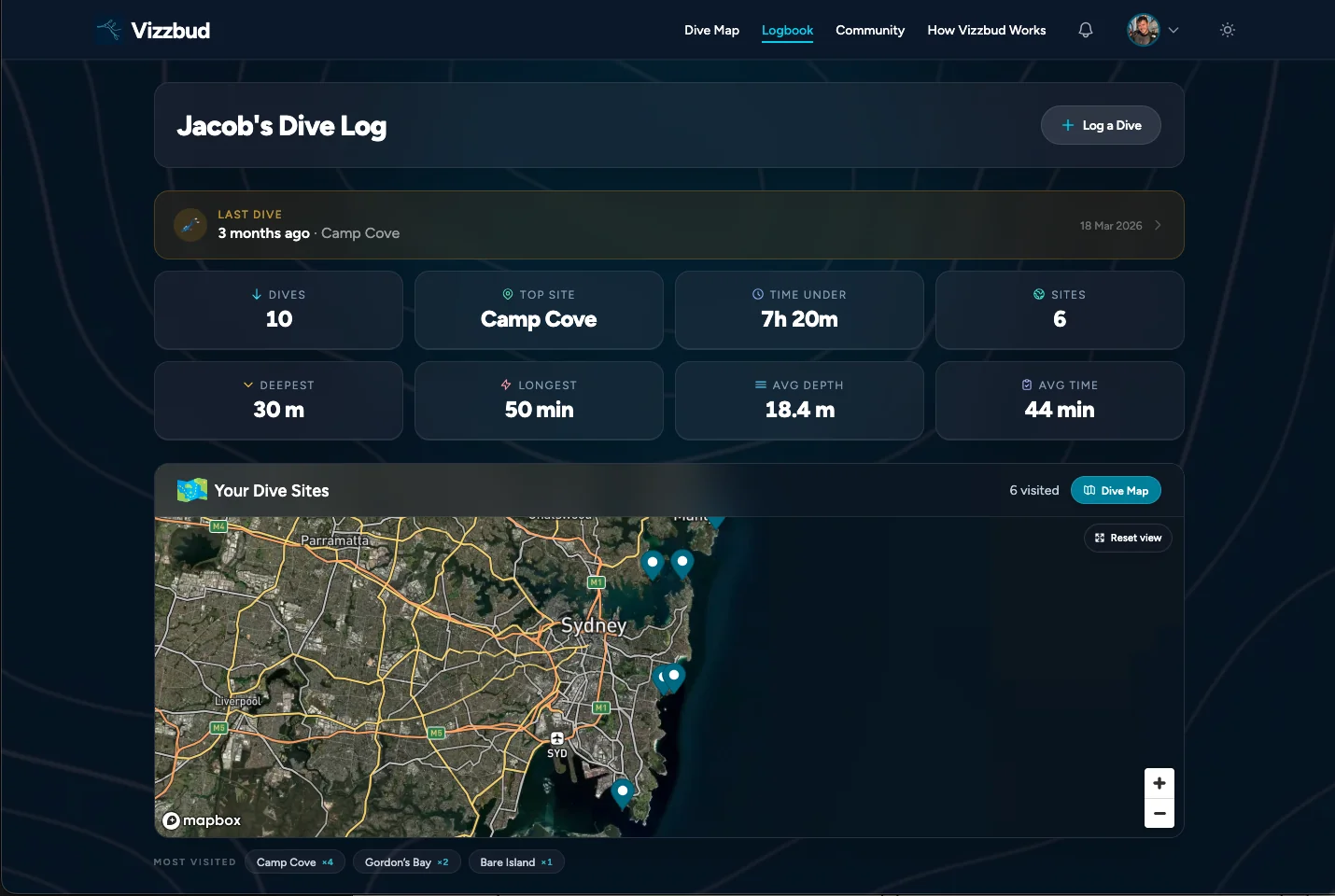Select the Bare Island map pin near SYD
The height and width of the screenshot is (896, 1335).
(x=623, y=793)
